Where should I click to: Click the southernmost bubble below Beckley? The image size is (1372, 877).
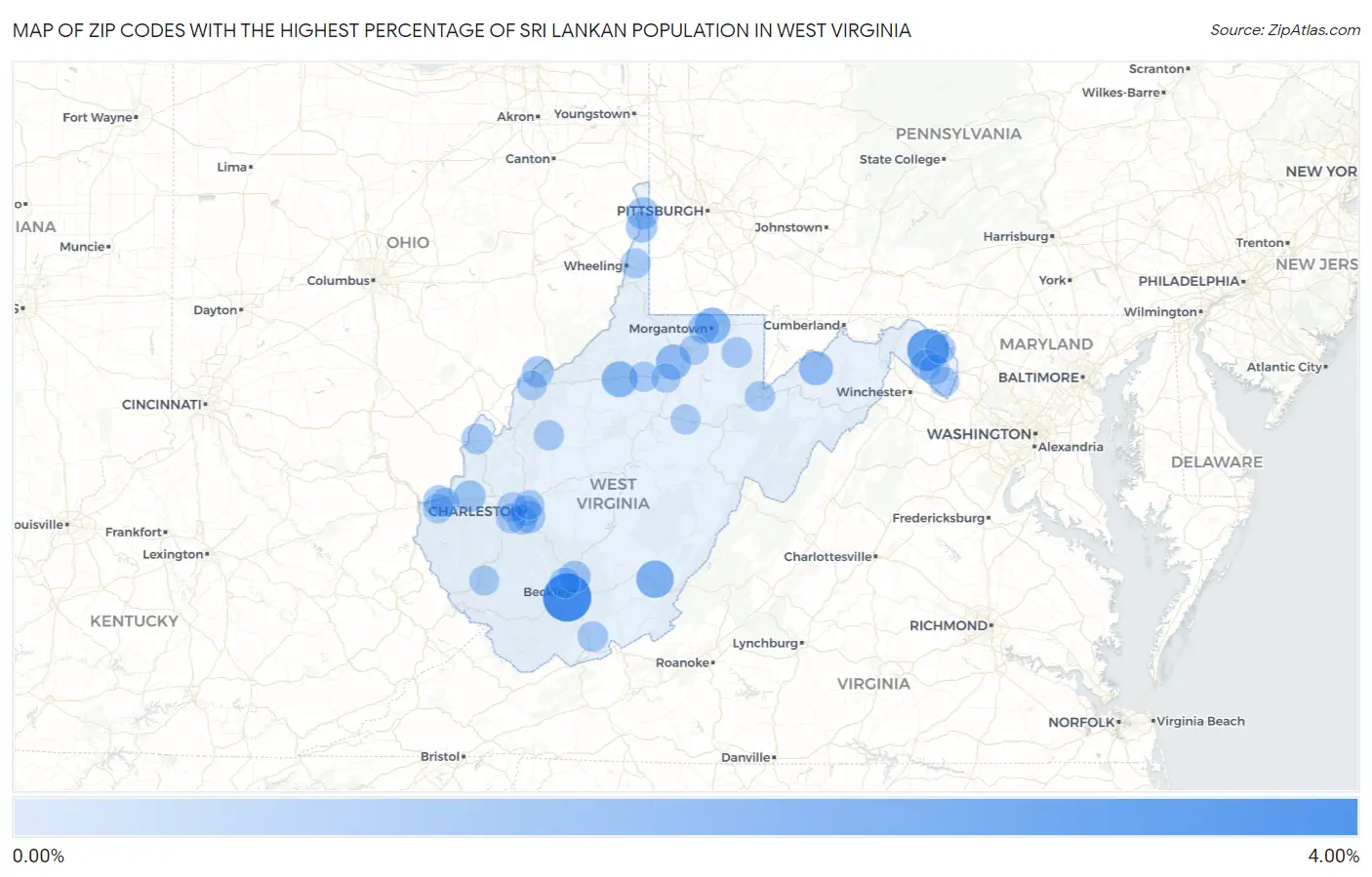click(x=592, y=636)
